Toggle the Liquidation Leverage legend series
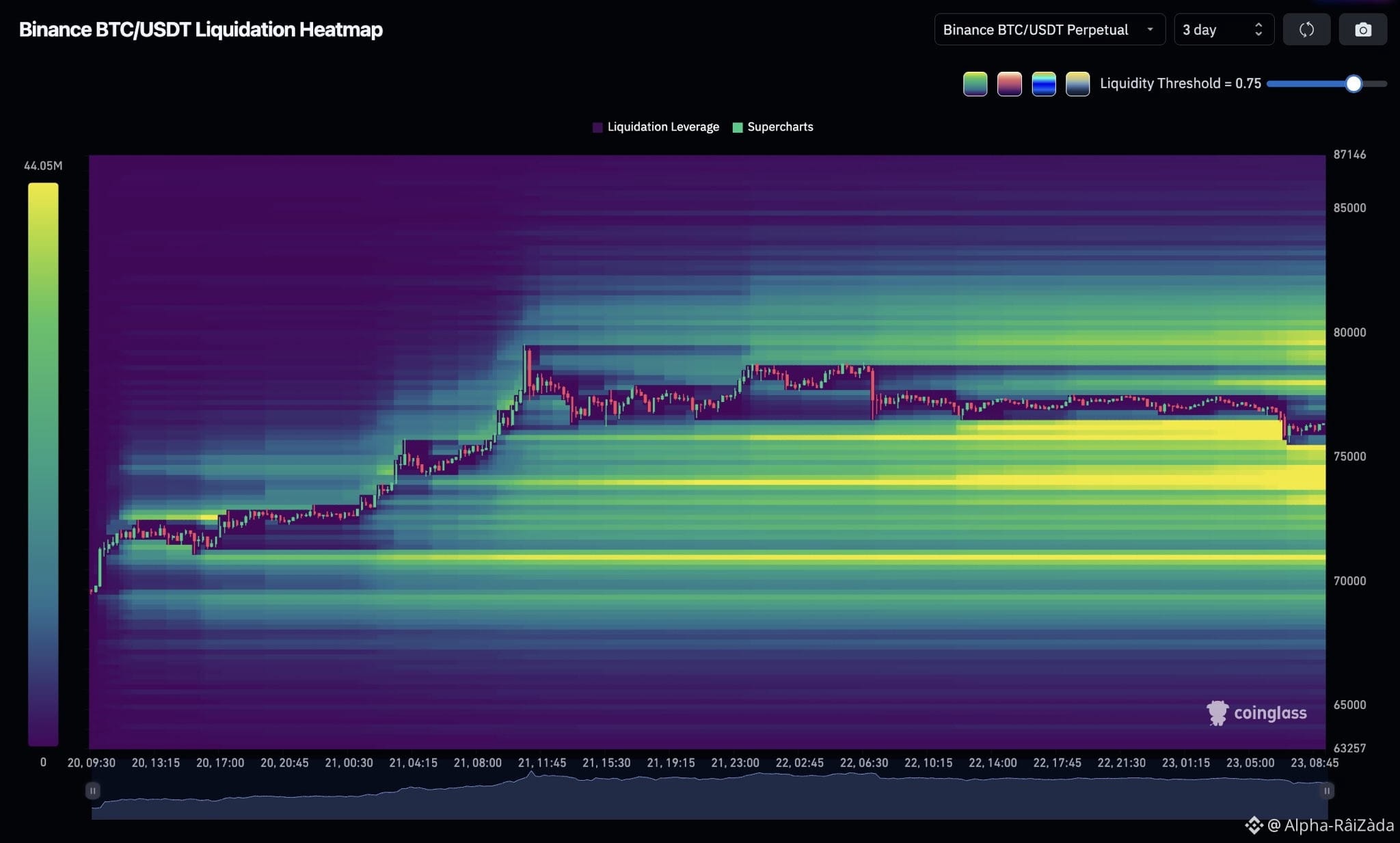 (656, 126)
